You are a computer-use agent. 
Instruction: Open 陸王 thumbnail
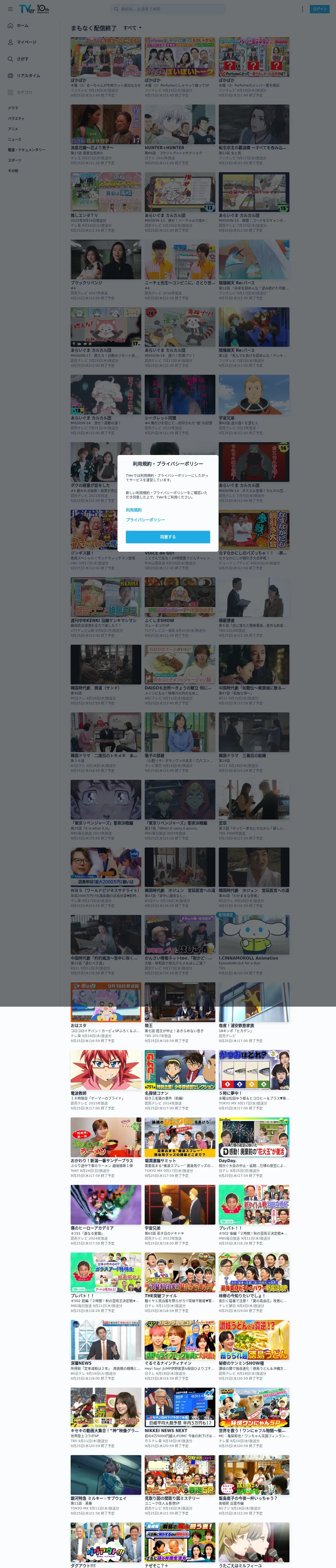[x=180, y=1002]
